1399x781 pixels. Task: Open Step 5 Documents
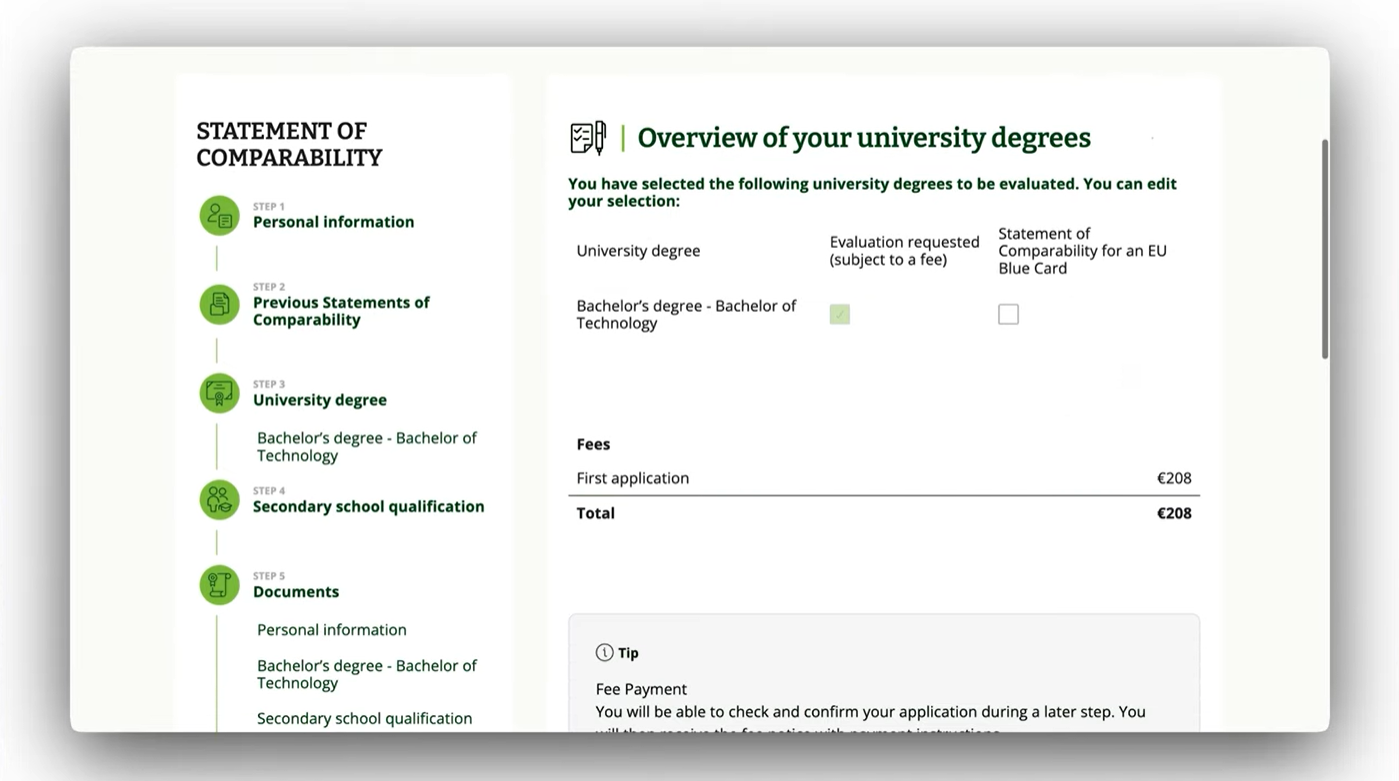[x=296, y=592]
